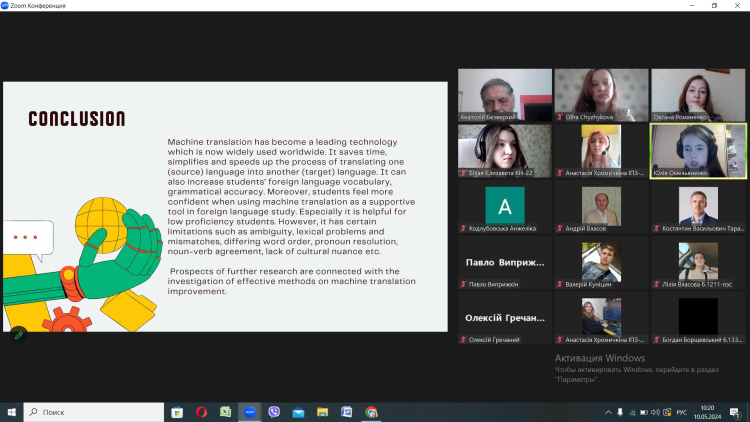Open the taskbar clock and date
The image size is (750, 422).
(x=708, y=412)
